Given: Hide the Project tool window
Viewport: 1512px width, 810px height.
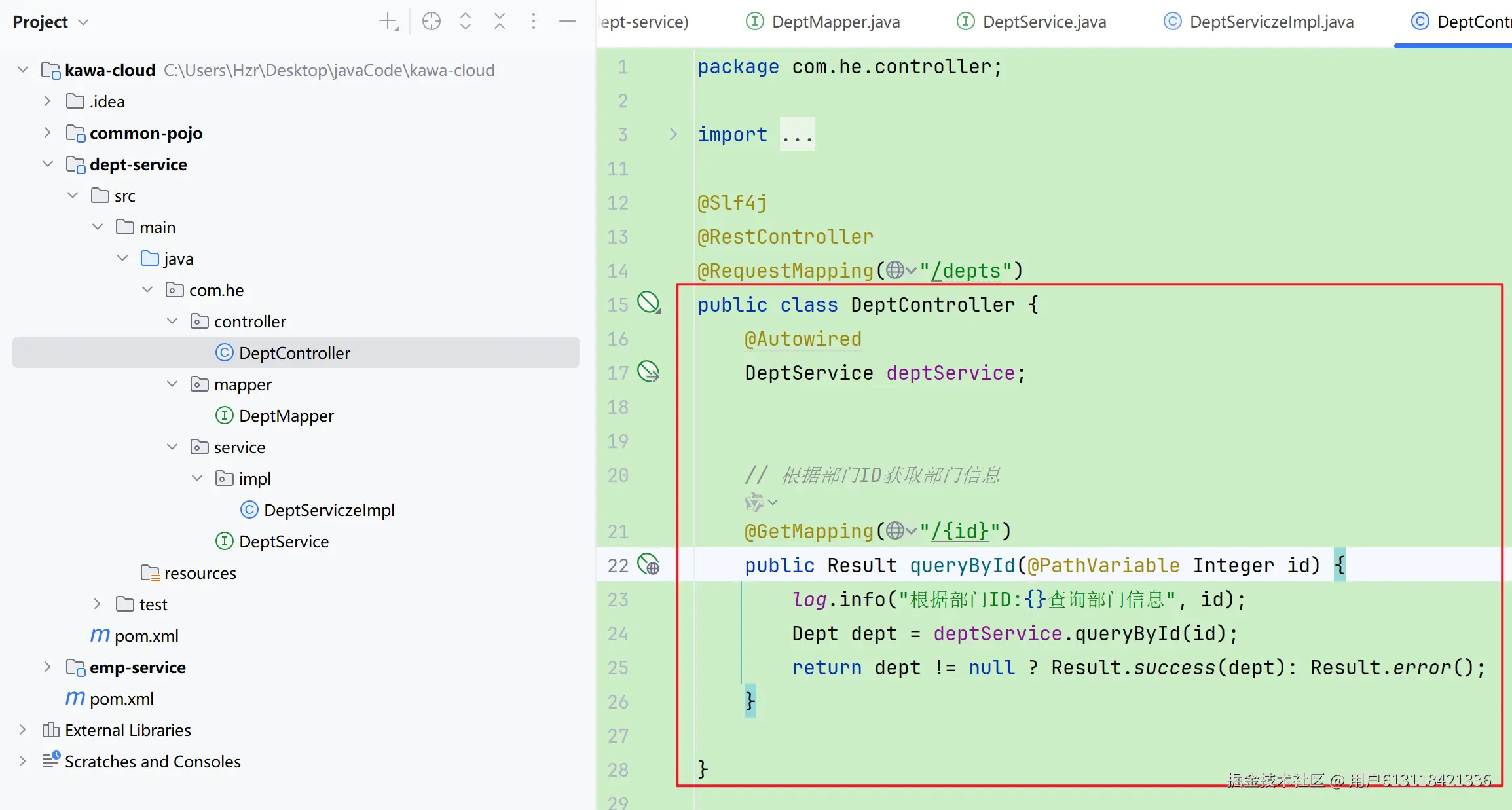Looking at the screenshot, I should point(568,22).
